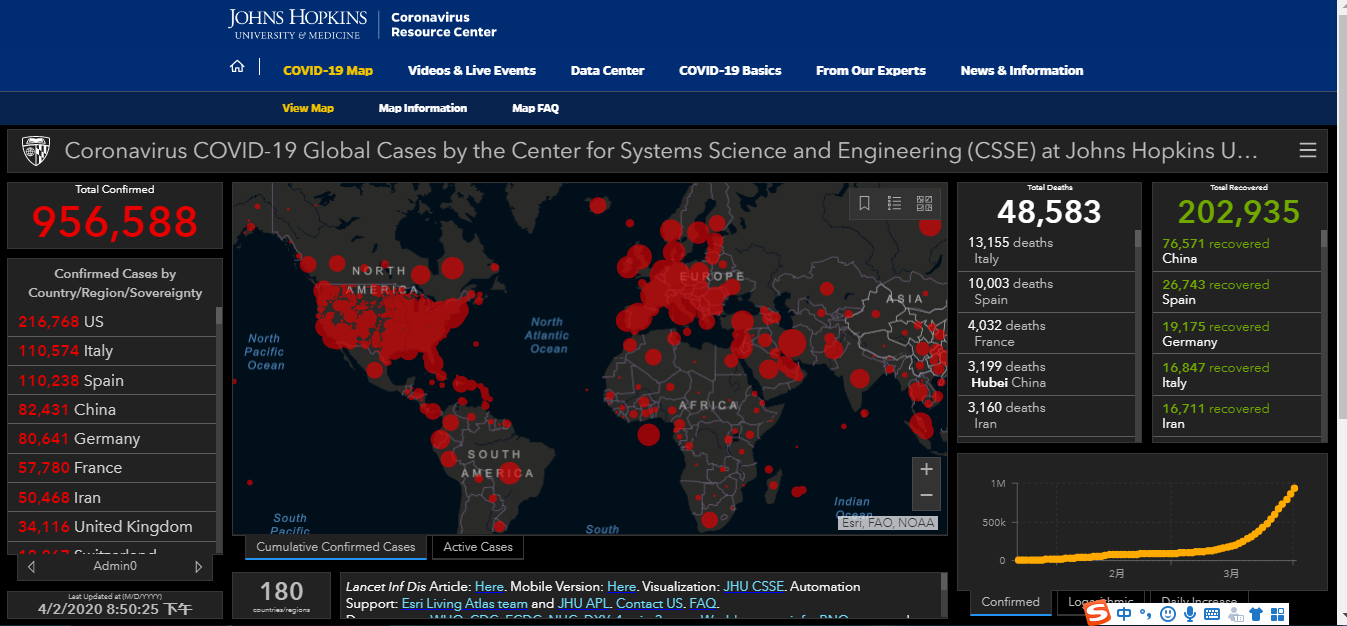Open the map bookmarks icon
Image resolution: width=1347 pixels, height=626 pixels.
click(865, 203)
